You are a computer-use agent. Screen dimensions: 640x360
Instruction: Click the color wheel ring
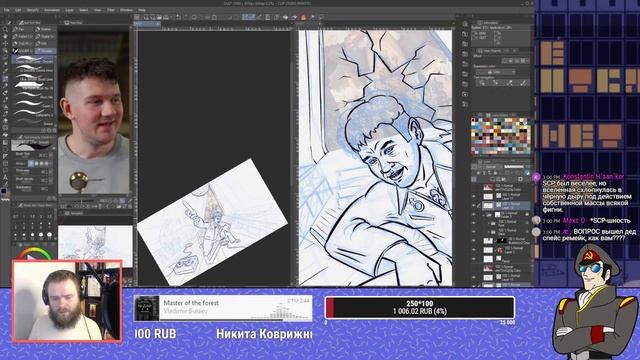pyautogui.click(x=33, y=251)
